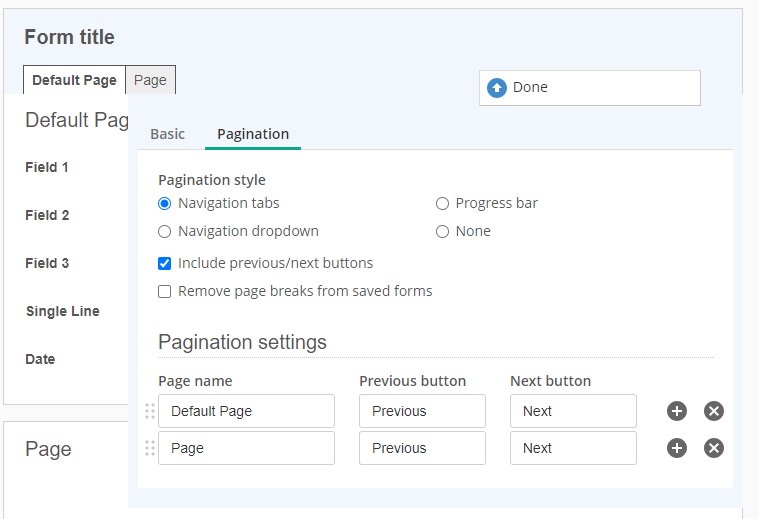Image resolution: width=759 pixels, height=519 pixels.
Task: Select Progress bar pagination style
Action: [442, 203]
